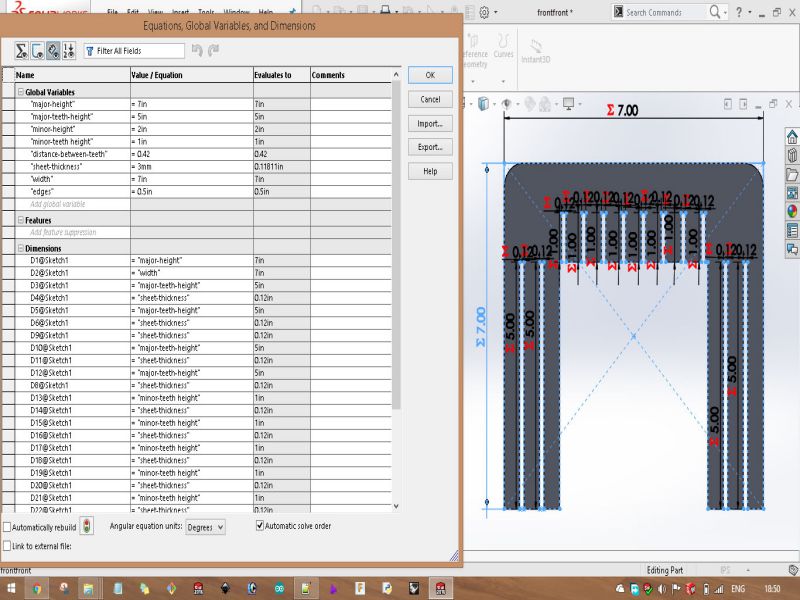This screenshot has height=600, width=800.
Task: Open the SolidWorks Resources home icon
Action: coord(792,137)
